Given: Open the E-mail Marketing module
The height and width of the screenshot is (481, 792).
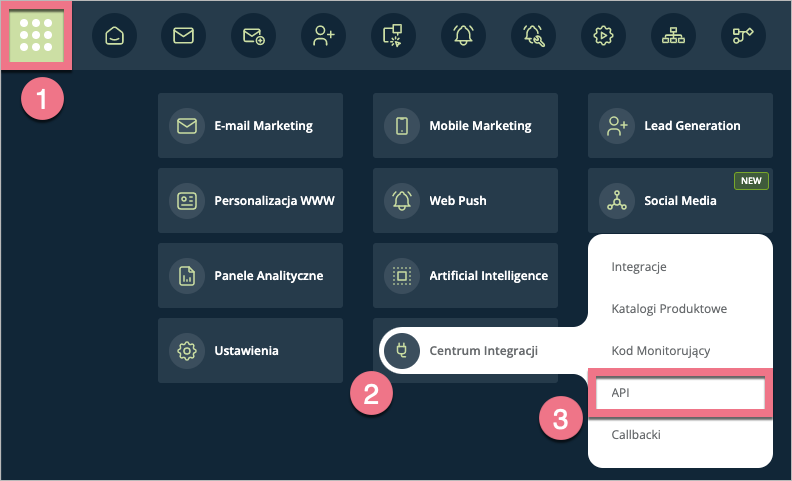Looking at the screenshot, I should coord(250,126).
